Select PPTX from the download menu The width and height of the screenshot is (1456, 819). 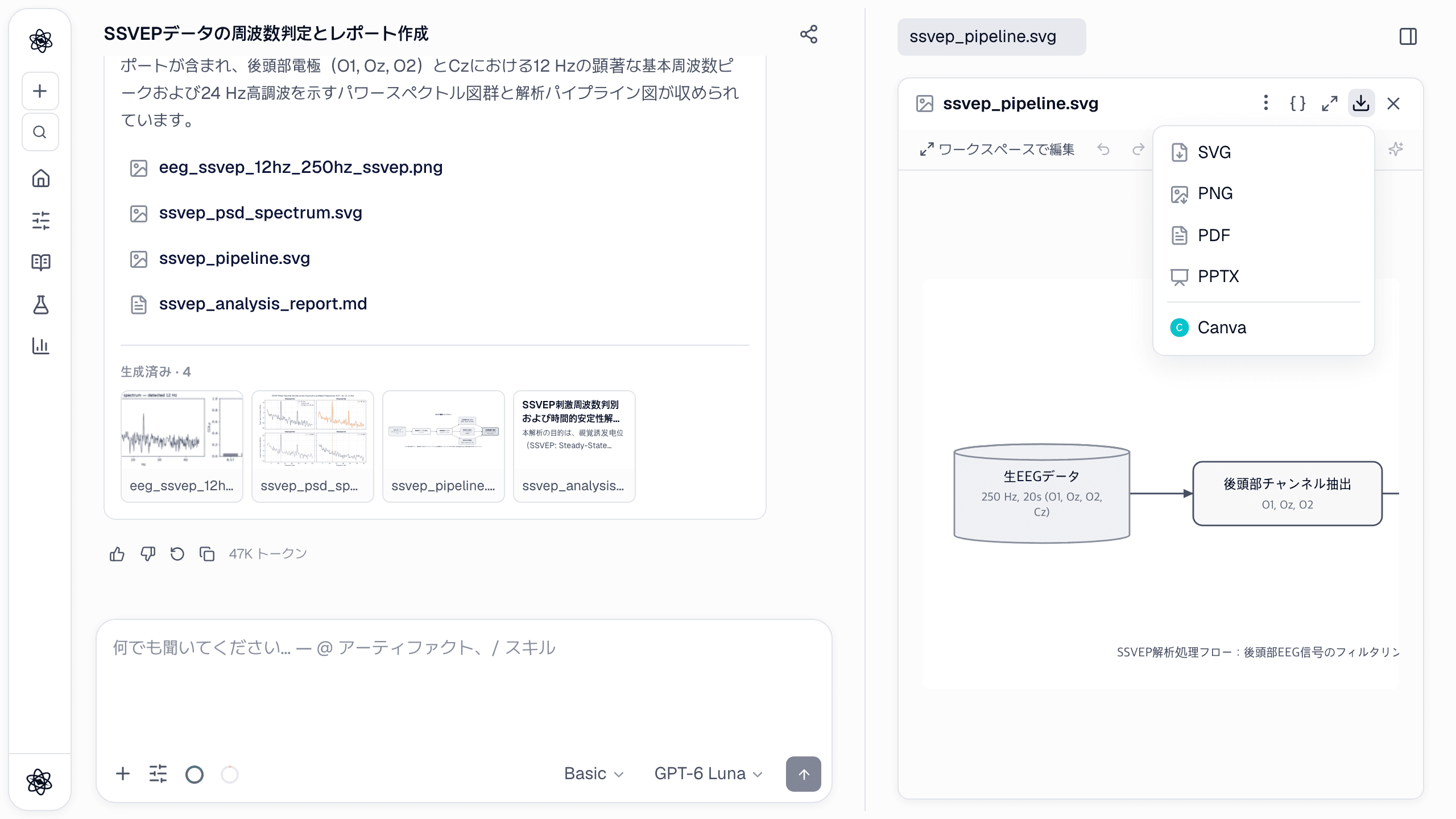coord(1263,276)
